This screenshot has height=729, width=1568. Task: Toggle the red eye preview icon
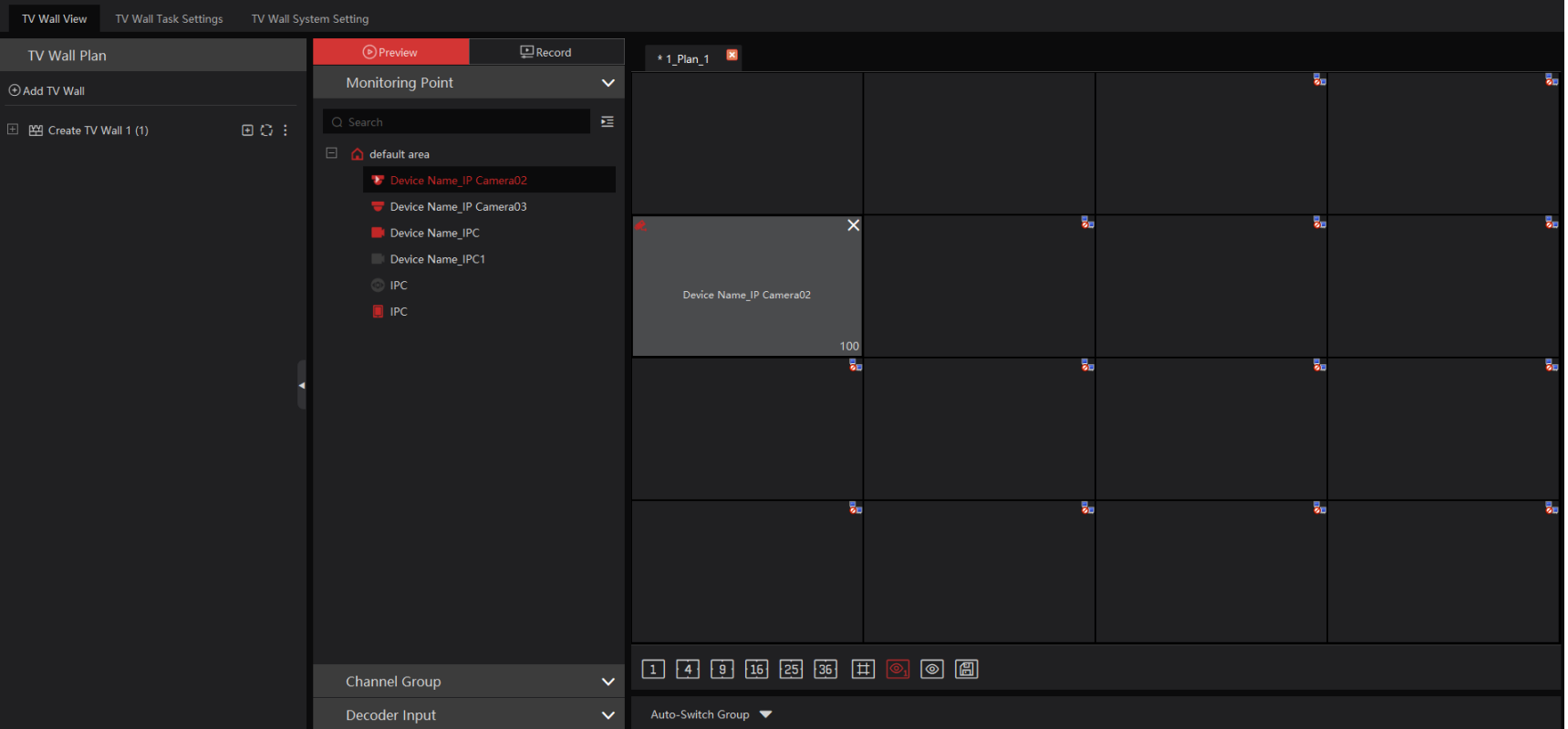tap(898, 670)
